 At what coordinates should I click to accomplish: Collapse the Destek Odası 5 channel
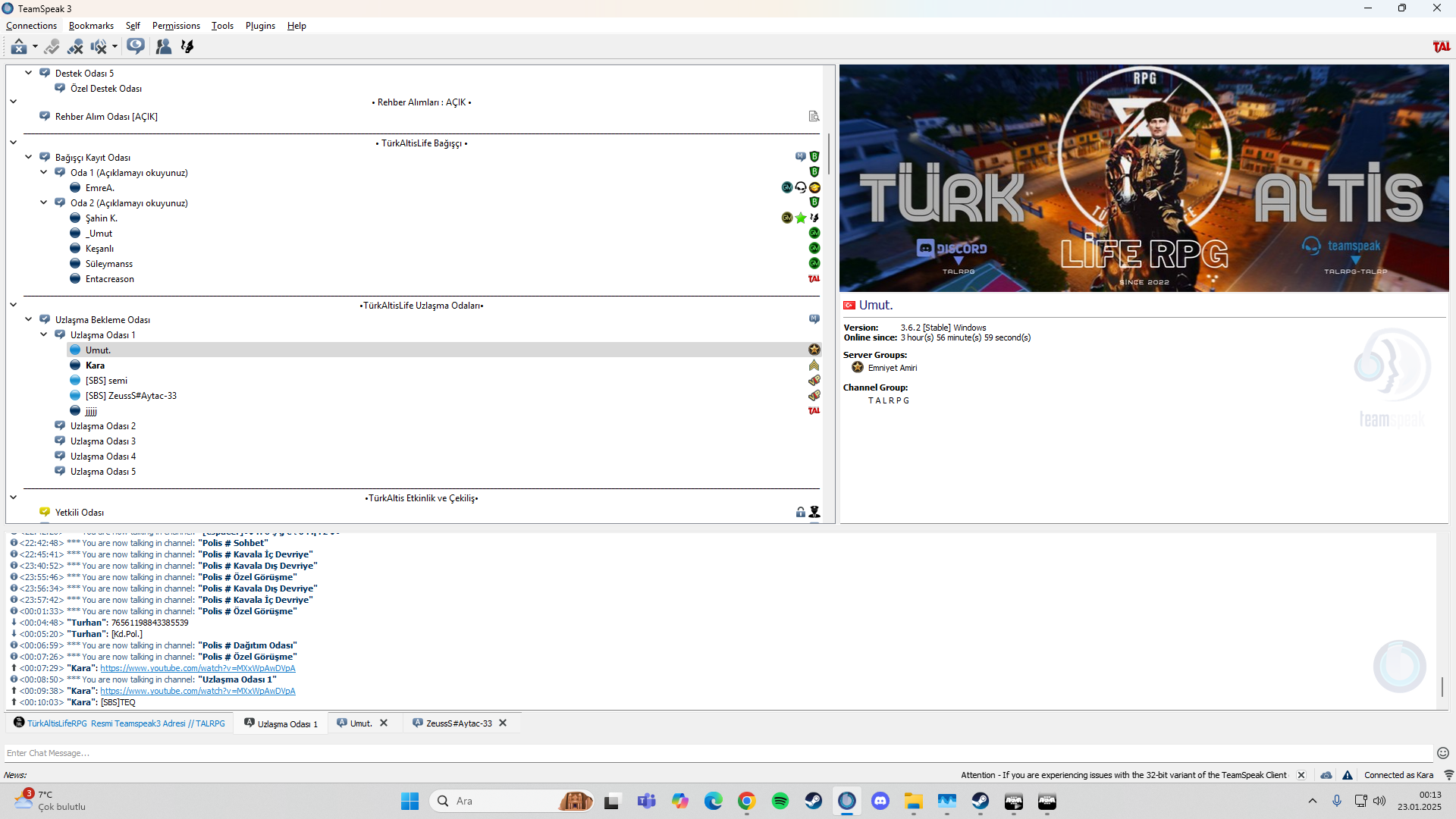tap(28, 73)
